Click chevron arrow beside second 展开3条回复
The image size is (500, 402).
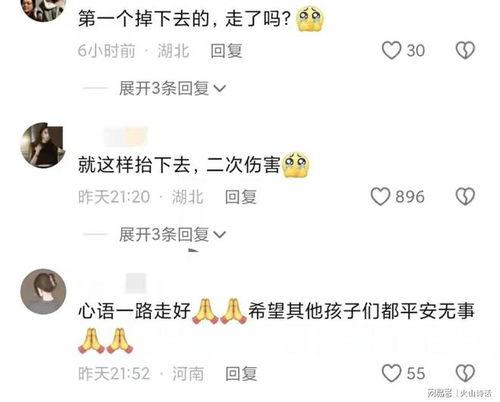[219, 235]
